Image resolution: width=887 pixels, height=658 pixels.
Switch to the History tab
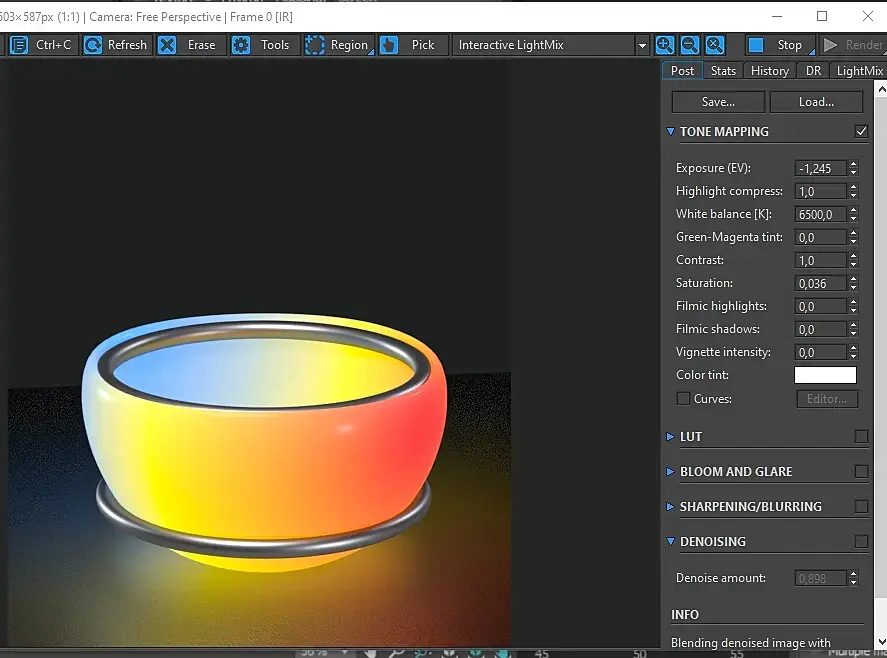pos(769,71)
